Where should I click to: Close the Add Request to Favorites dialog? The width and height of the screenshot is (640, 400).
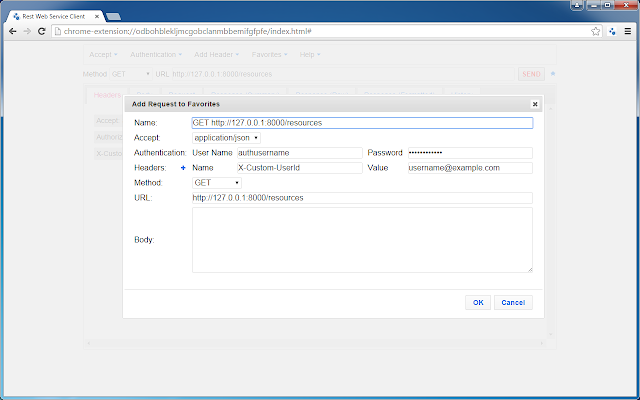(x=535, y=104)
